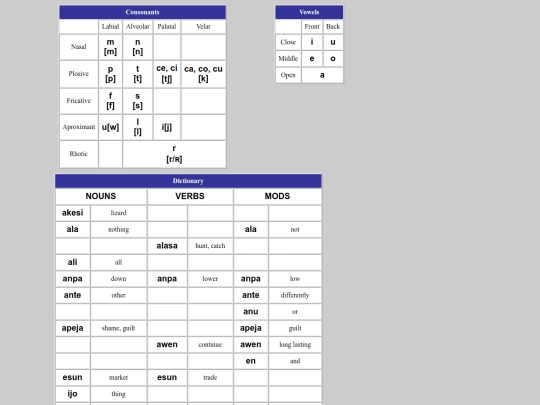Image resolution: width=540 pixels, height=405 pixels.
Task: Select the u[w] approximant cell
Action: [x=110, y=127]
